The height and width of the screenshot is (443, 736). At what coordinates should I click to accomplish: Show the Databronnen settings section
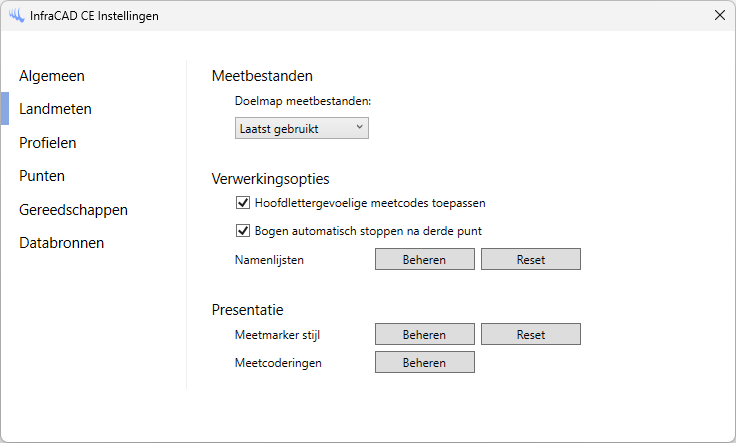tap(62, 243)
